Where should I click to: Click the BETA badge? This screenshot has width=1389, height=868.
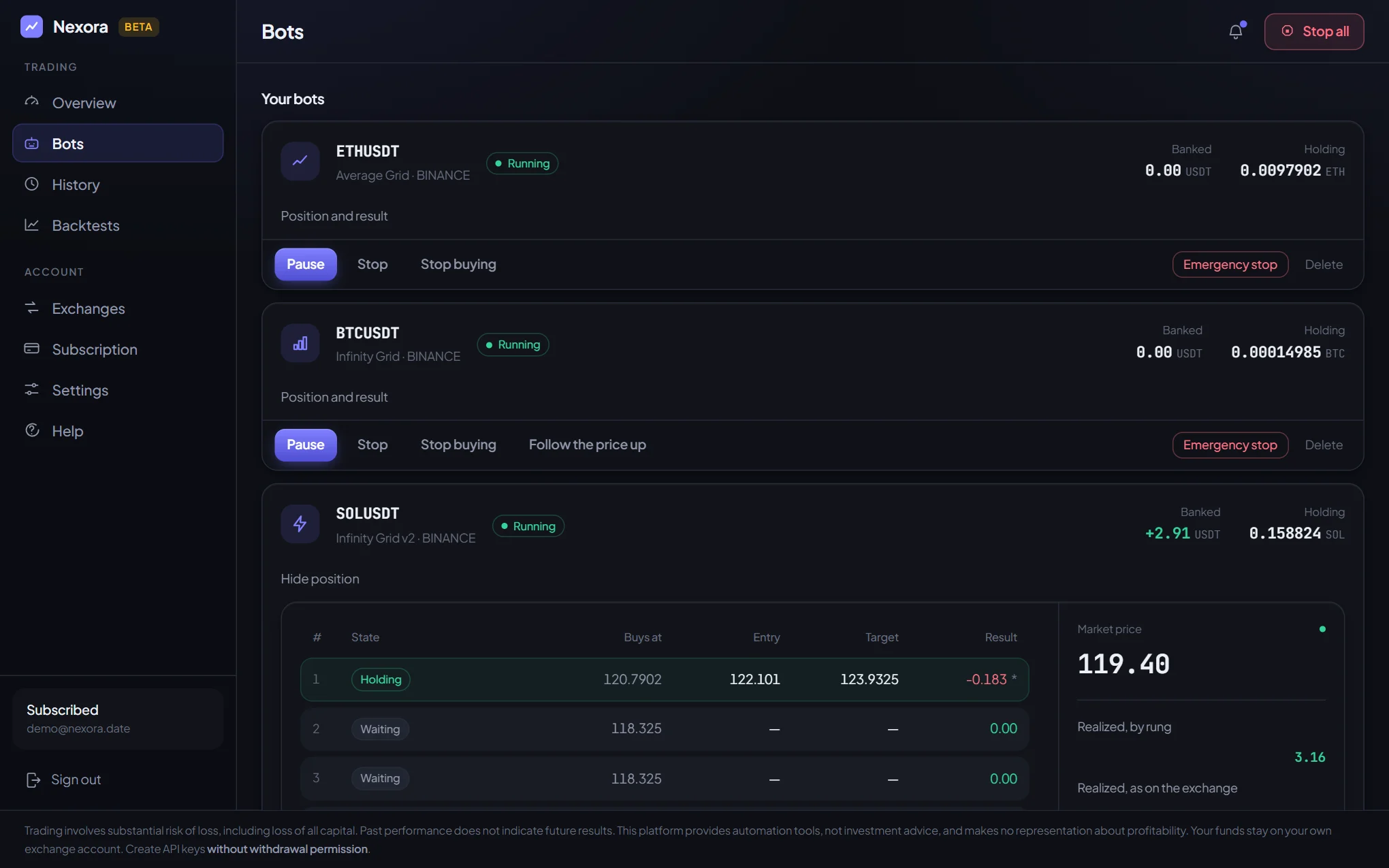138,27
